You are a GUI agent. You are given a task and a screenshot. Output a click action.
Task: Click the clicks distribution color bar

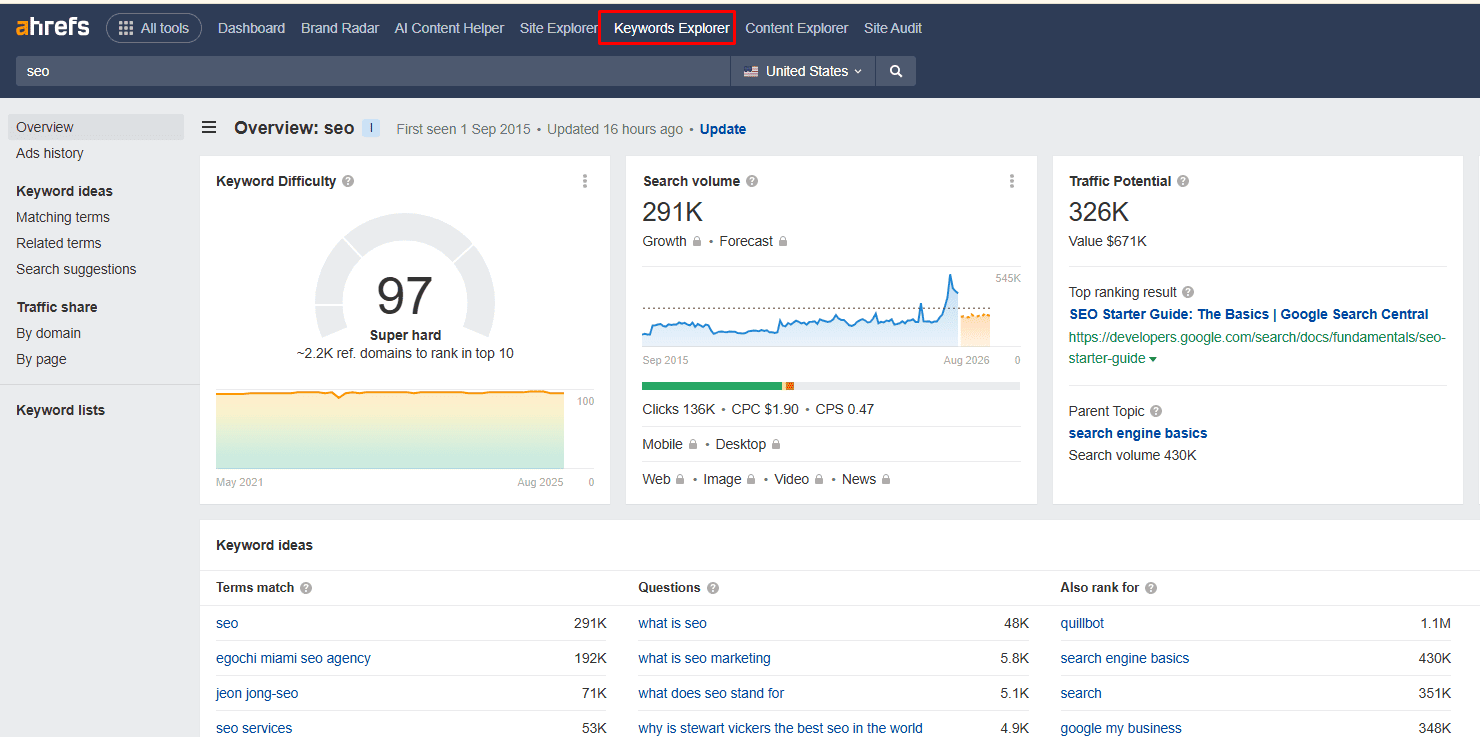coord(712,385)
